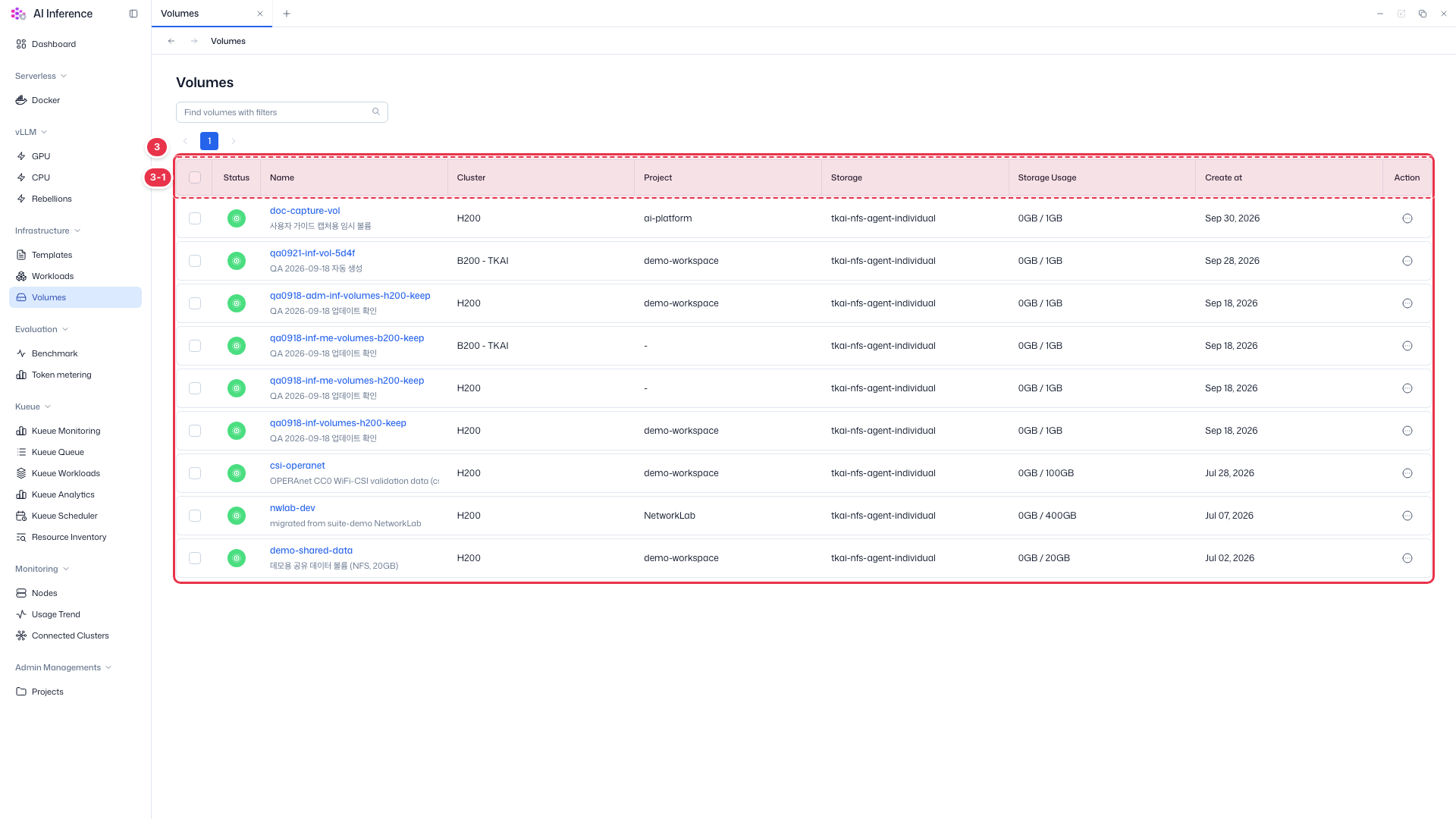1456x819 pixels.
Task: Open Connected Clusters monitoring
Action: coord(71,635)
